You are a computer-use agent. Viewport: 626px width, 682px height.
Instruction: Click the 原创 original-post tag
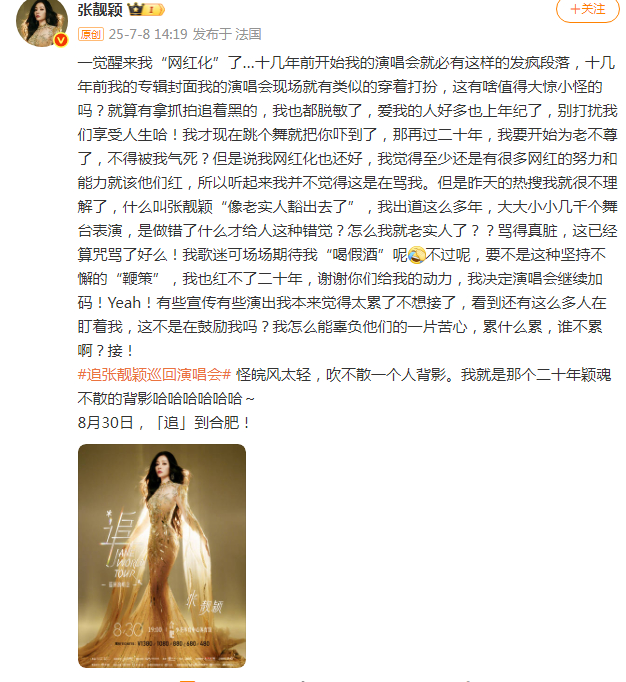[90, 34]
